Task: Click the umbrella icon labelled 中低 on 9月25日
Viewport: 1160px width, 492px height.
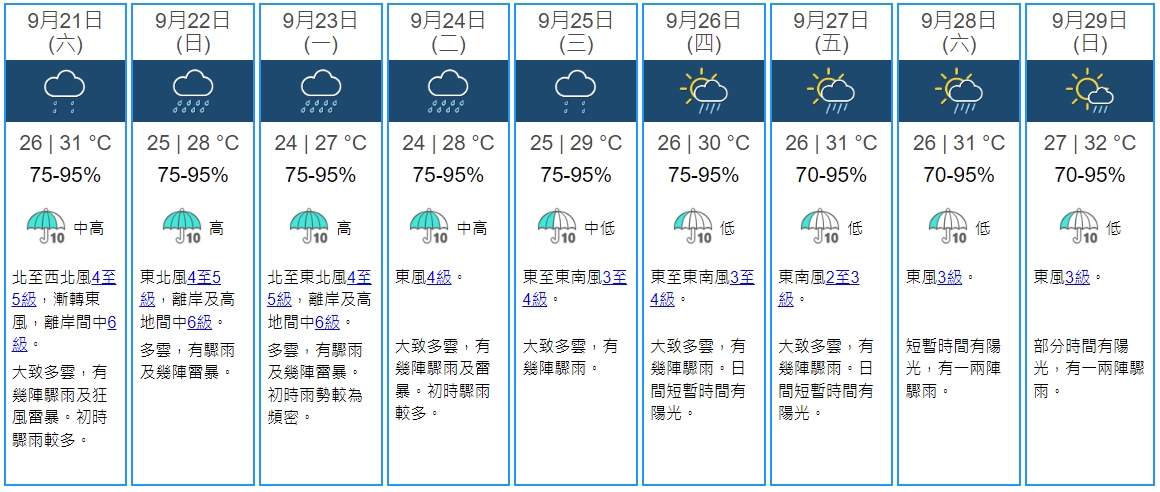Action: [558, 226]
